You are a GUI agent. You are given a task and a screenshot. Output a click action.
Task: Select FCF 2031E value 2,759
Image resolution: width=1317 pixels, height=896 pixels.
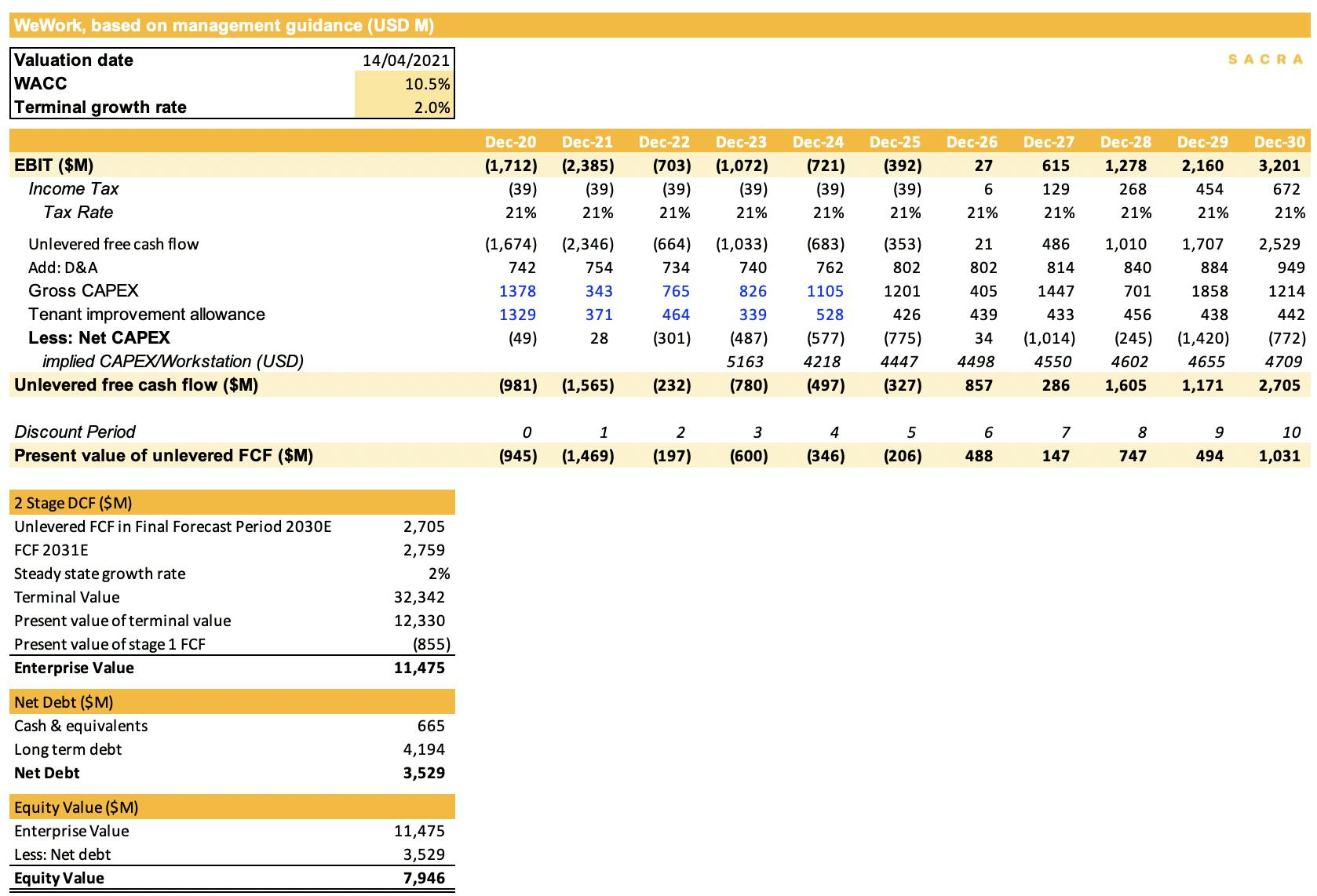point(425,550)
